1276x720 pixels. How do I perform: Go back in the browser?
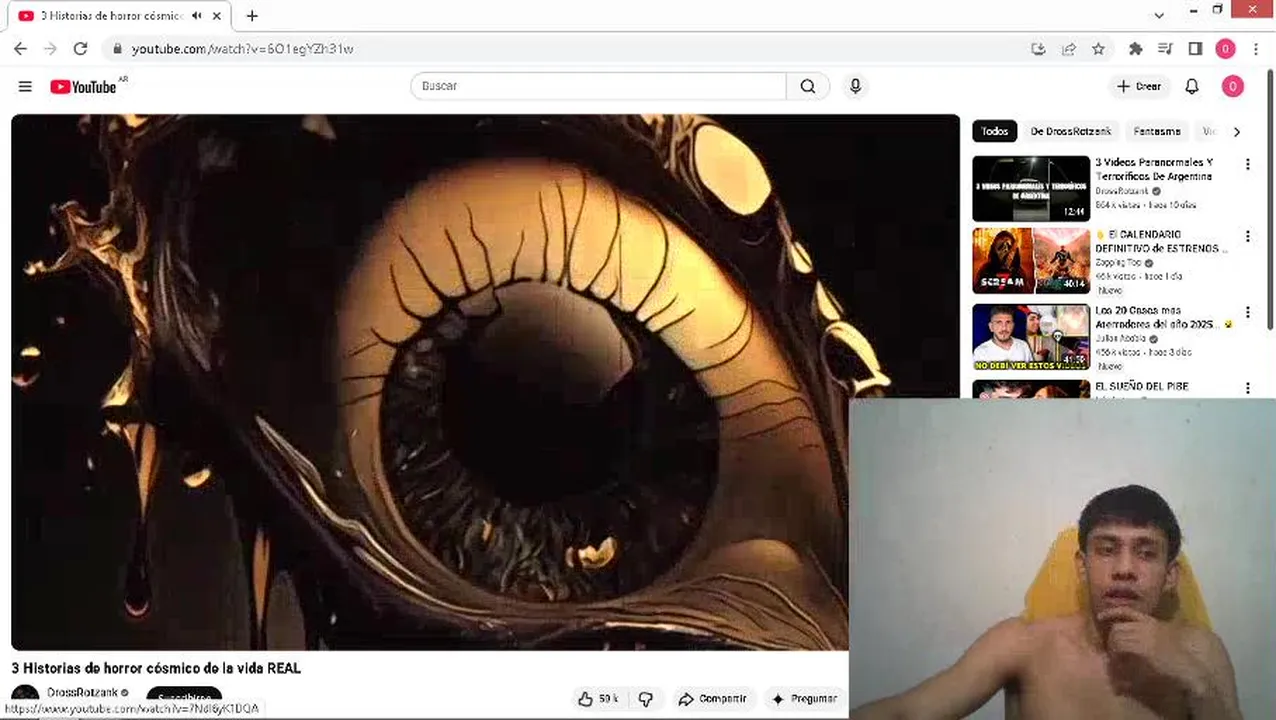(x=20, y=48)
